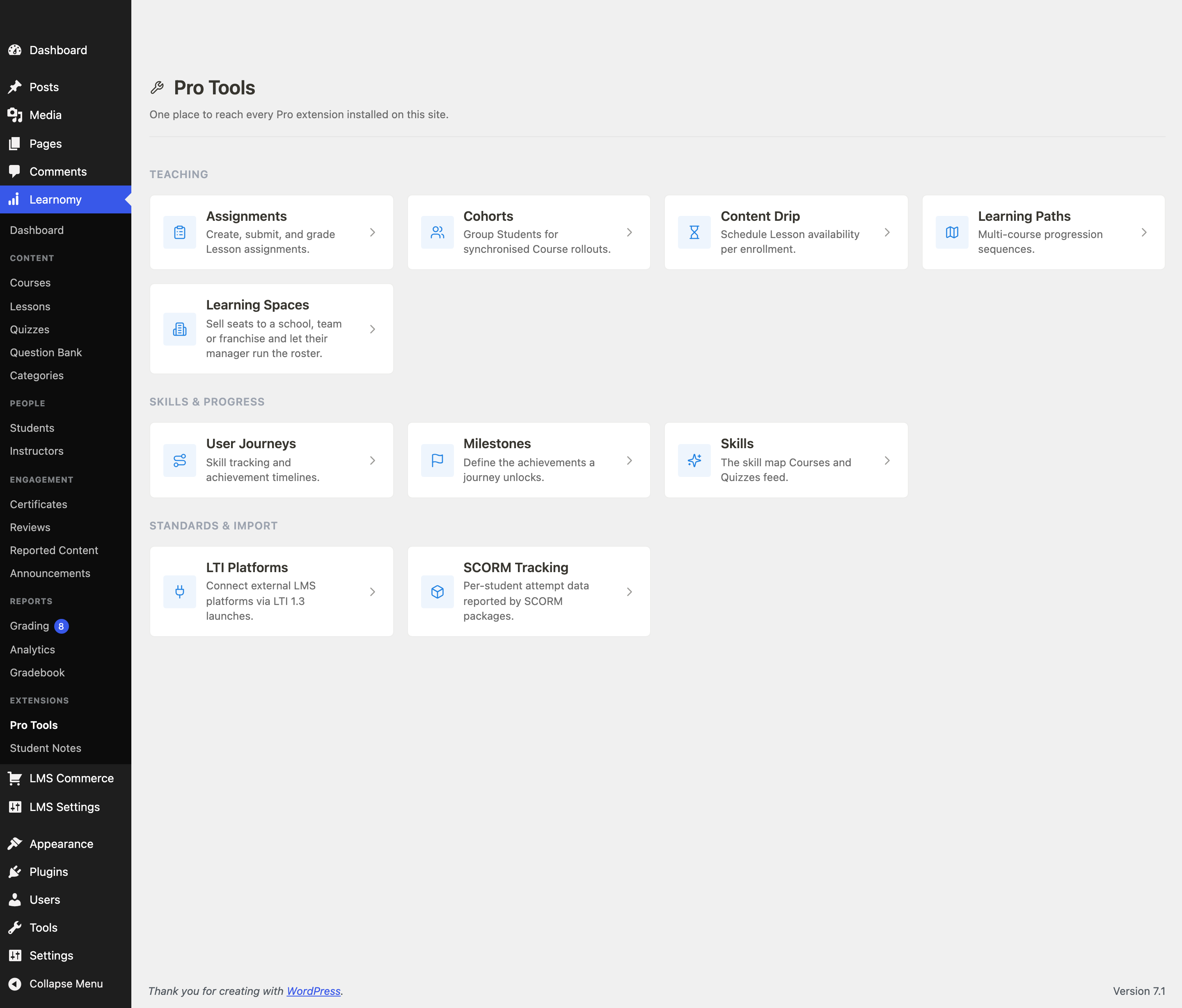
Task: Open the Content Drip card chevron
Action: (x=887, y=232)
